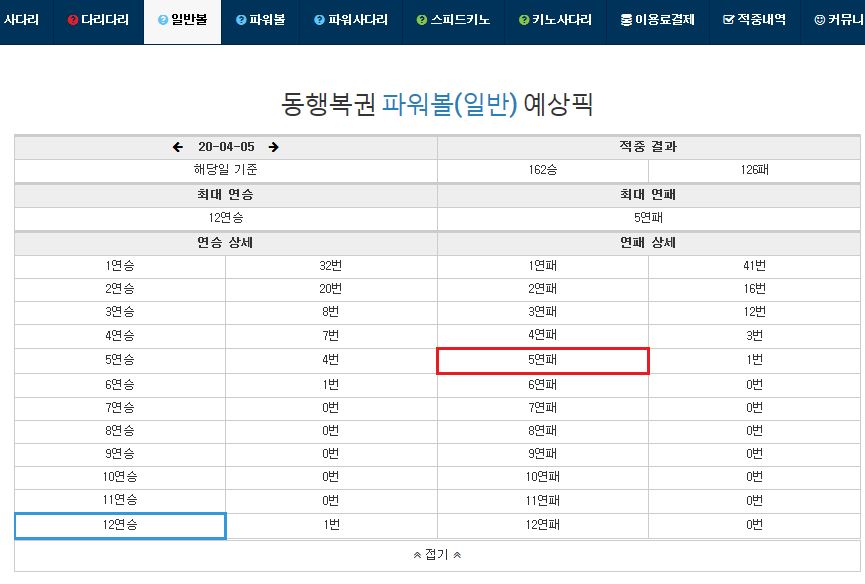Click the 6연승 row label
Viewport: 865px width, 584px height.
pos(120,385)
